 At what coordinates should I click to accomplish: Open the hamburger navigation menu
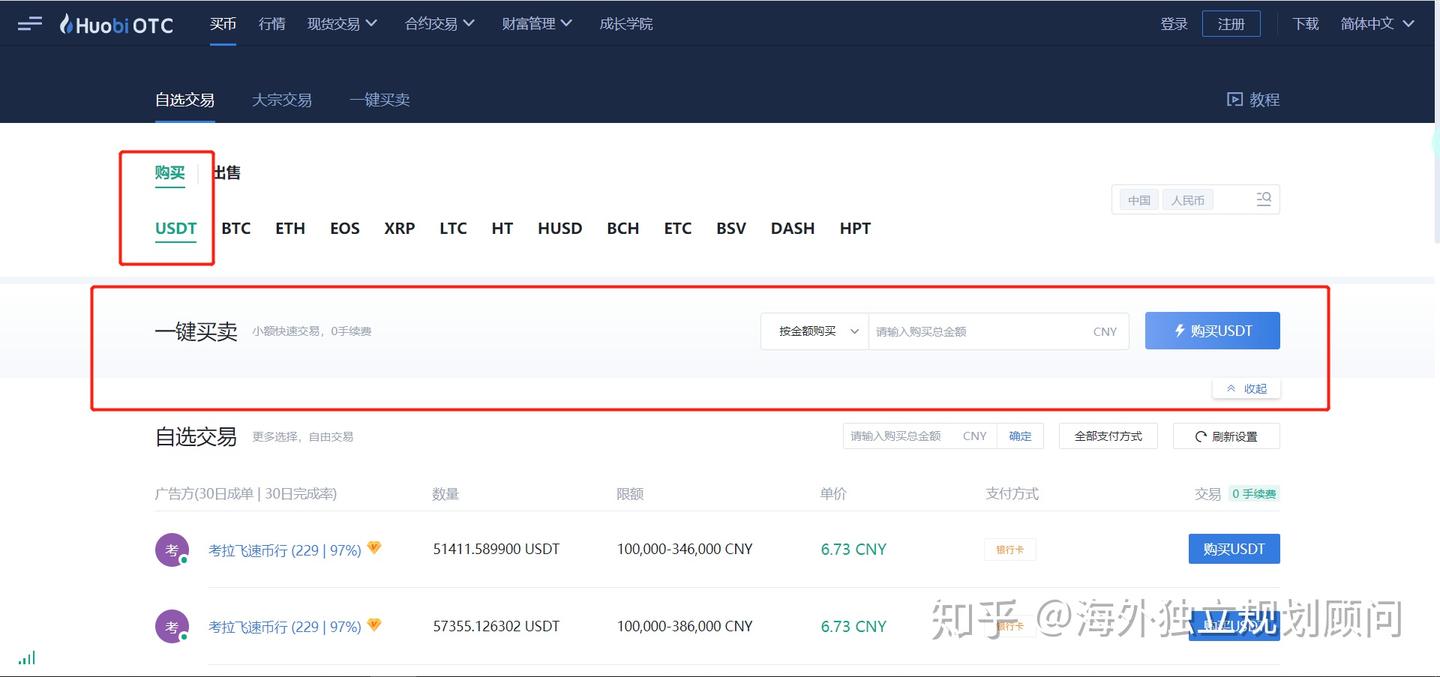click(29, 23)
